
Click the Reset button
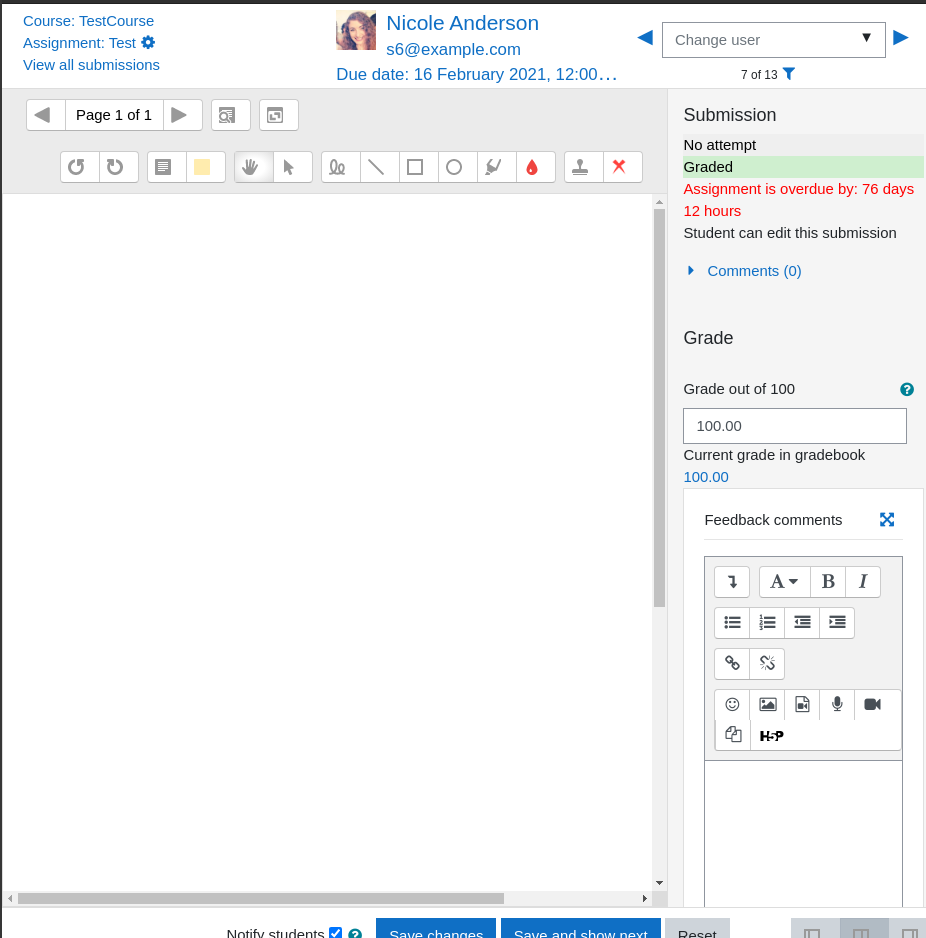point(697,929)
